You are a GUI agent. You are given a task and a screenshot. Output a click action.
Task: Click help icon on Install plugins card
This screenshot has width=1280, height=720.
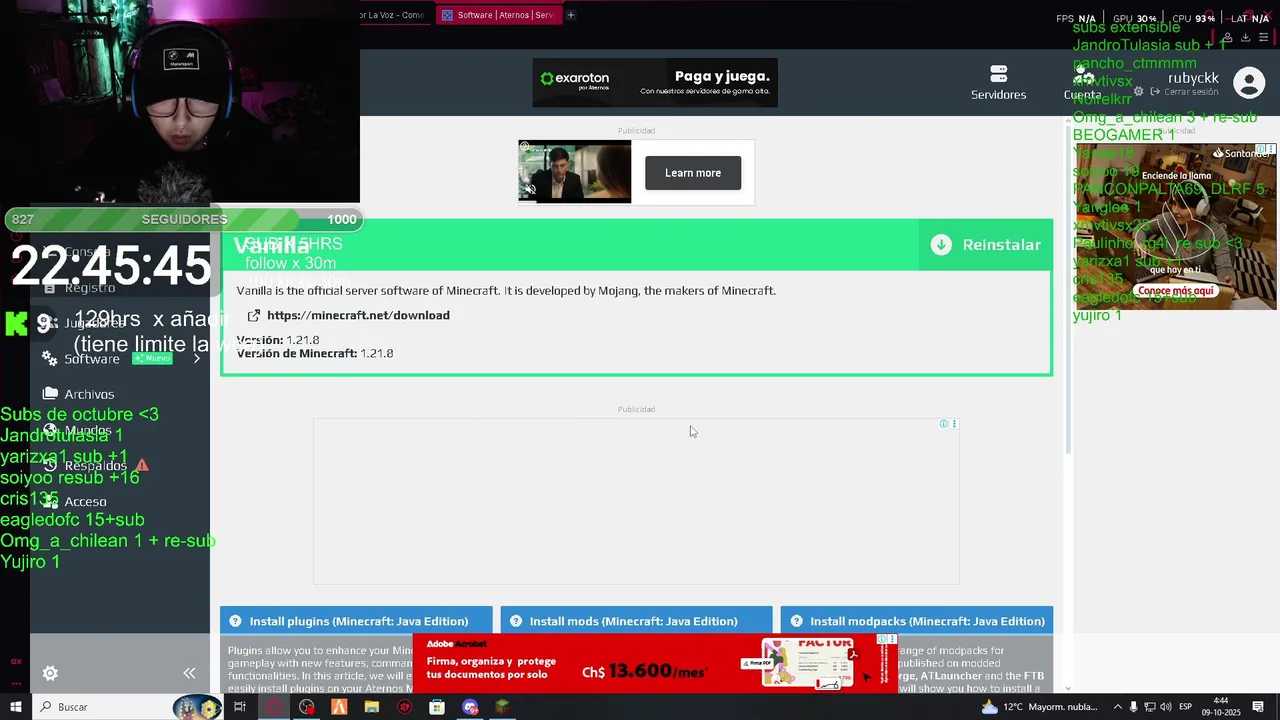tap(235, 621)
